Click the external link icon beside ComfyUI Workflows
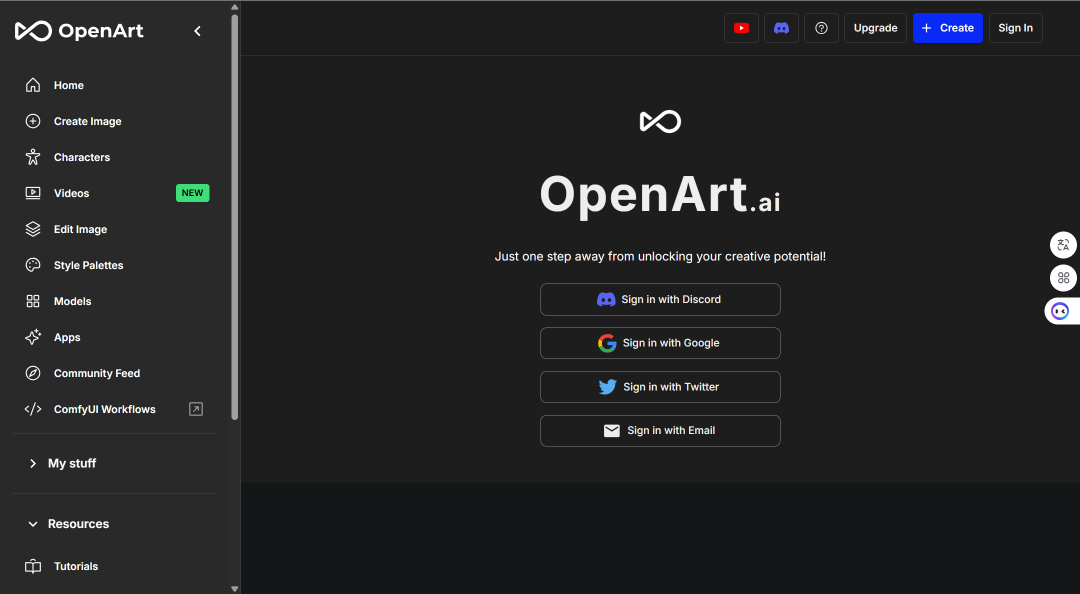The image size is (1080, 594). pos(196,409)
